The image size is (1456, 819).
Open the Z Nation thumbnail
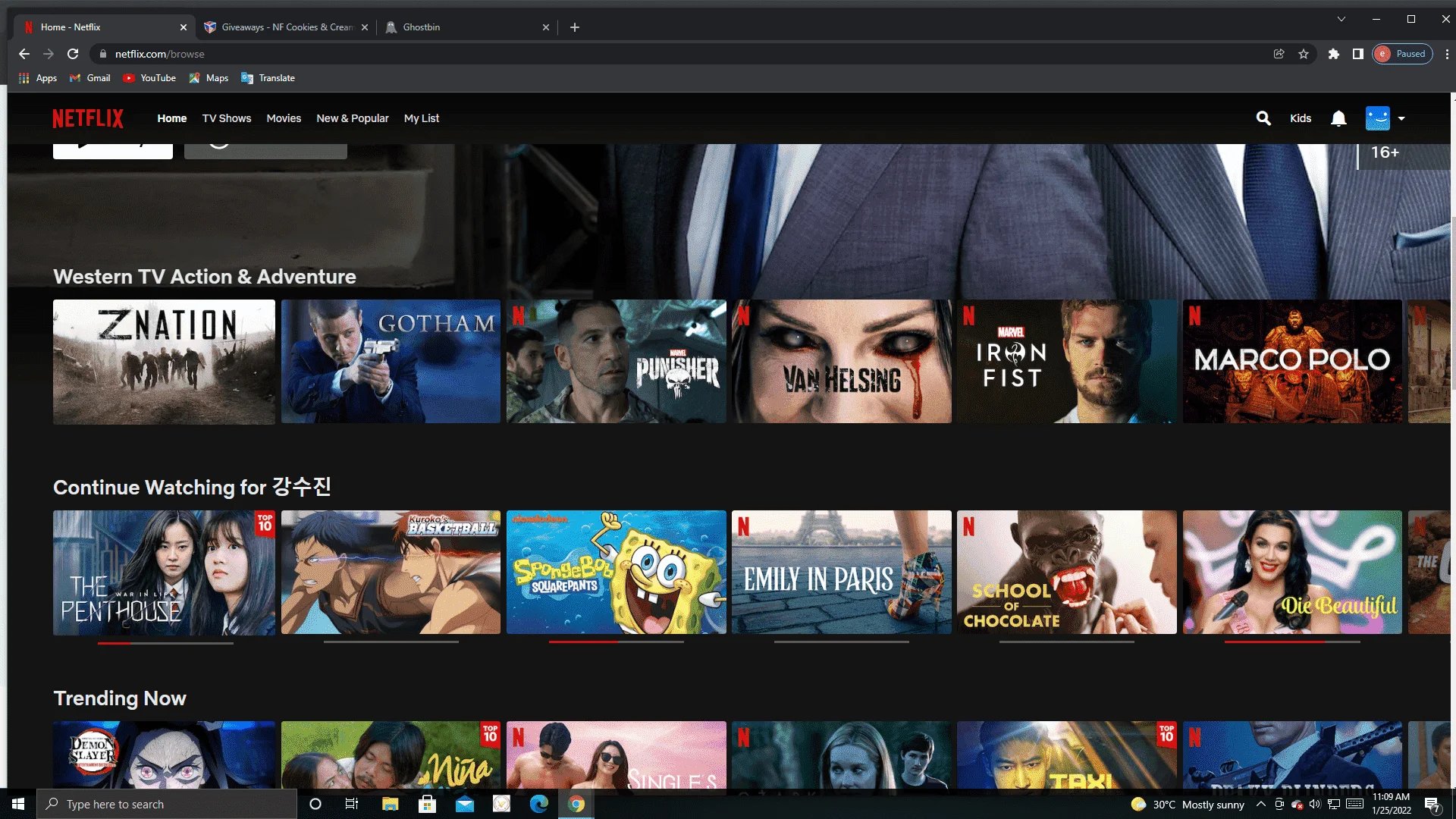pyautogui.click(x=164, y=361)
